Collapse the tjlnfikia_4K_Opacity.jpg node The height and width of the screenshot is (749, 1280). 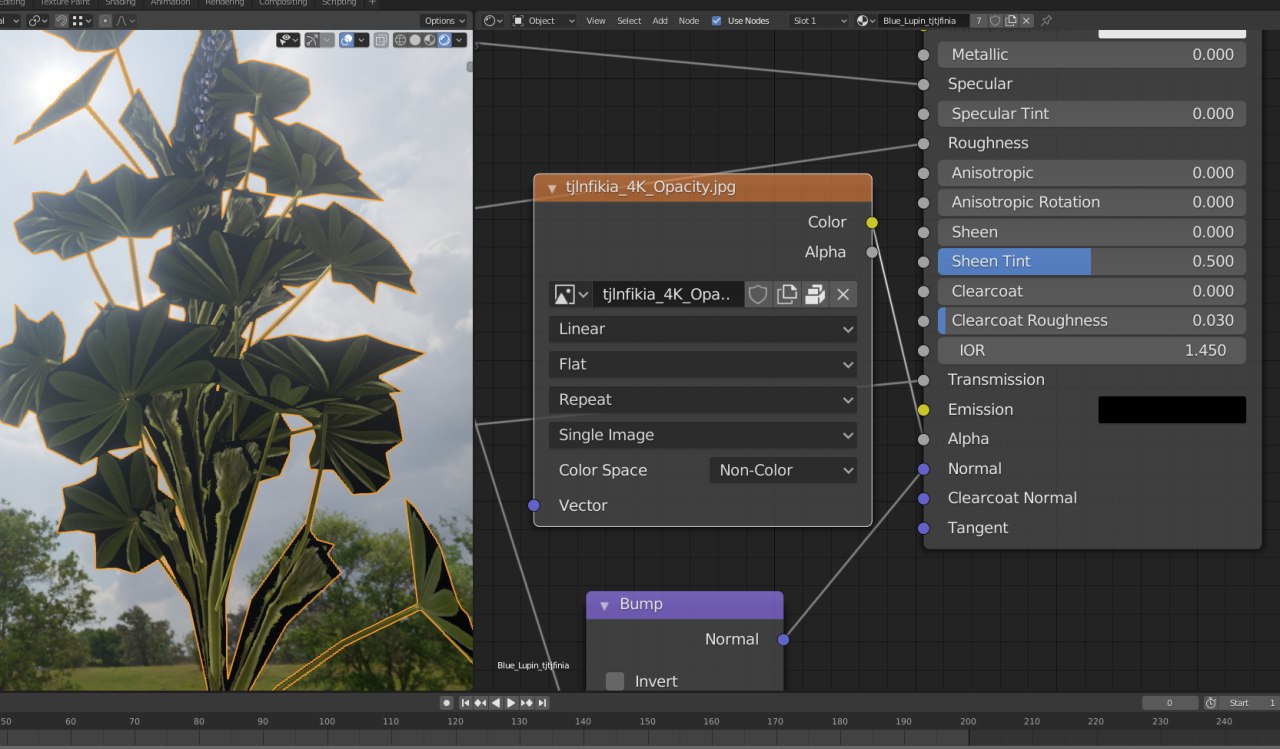click(x=552, y=187)
